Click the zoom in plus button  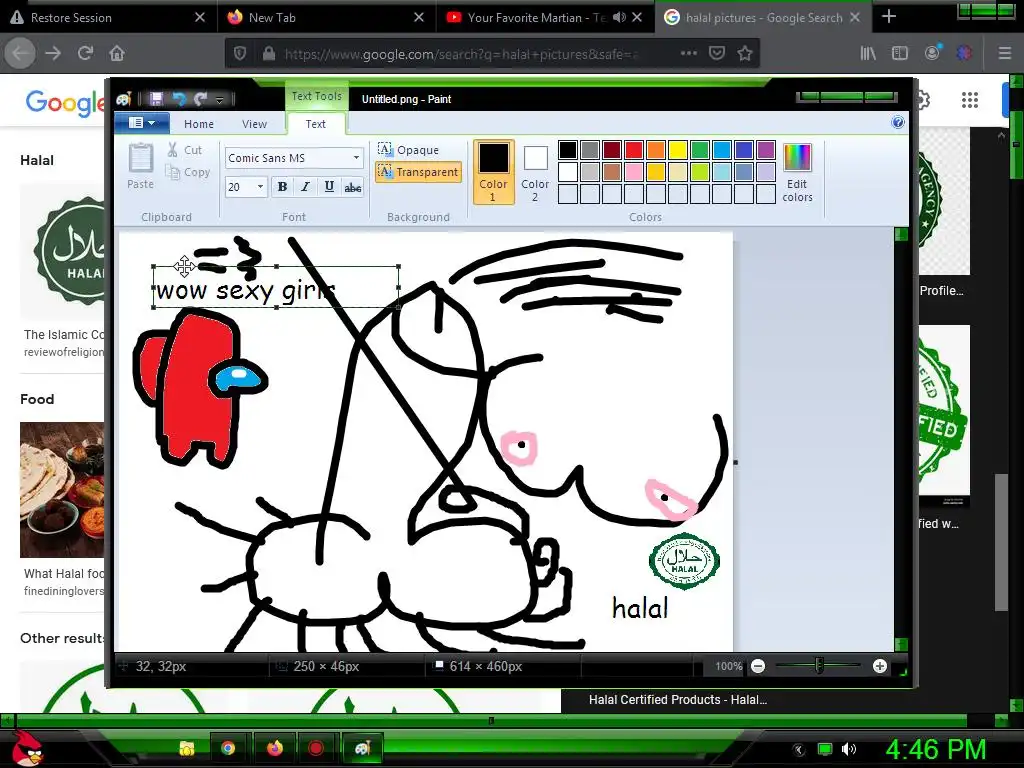[880, 666]
